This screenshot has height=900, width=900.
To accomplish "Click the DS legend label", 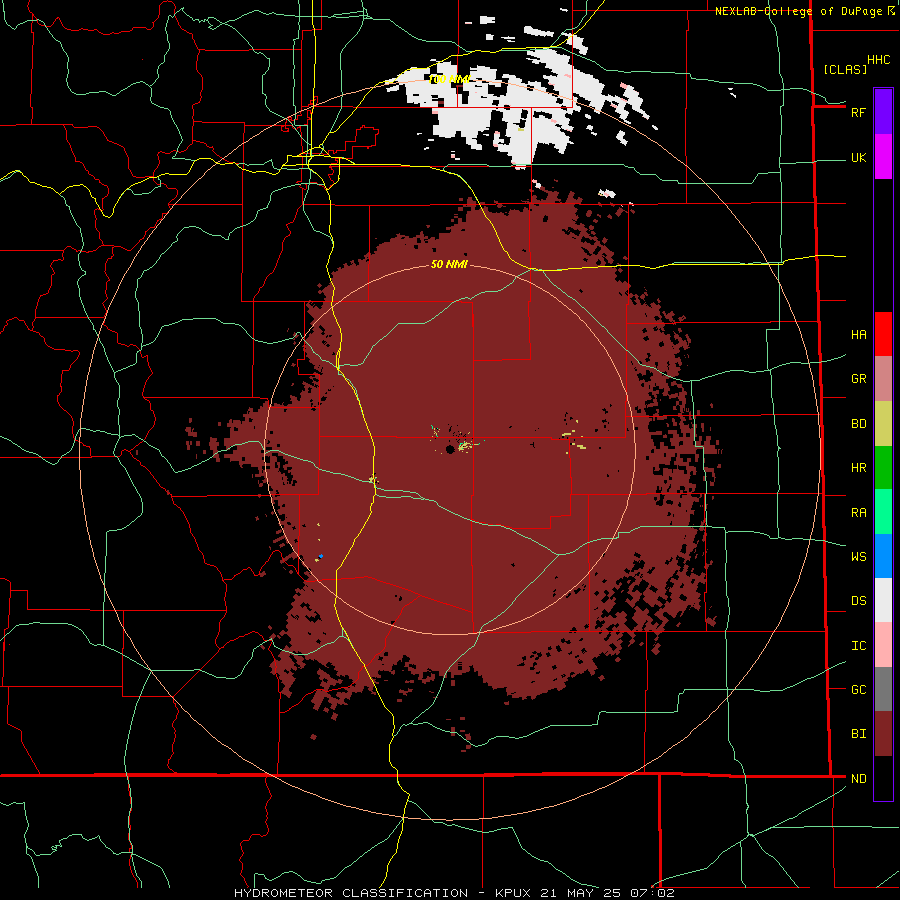I will pyautogui.click(x=858, y=601).
